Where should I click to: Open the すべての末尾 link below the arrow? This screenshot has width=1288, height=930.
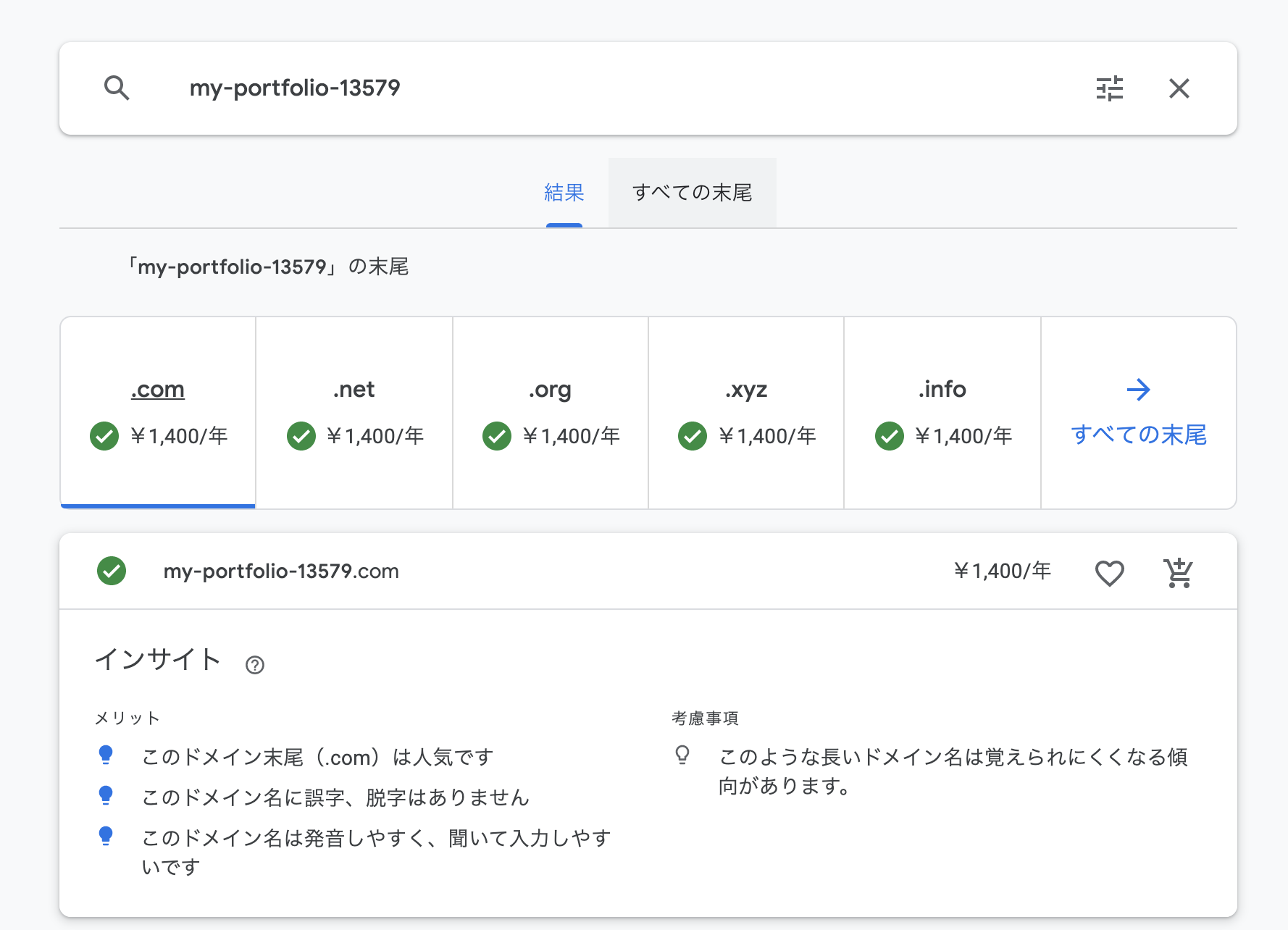point(1138,435)
